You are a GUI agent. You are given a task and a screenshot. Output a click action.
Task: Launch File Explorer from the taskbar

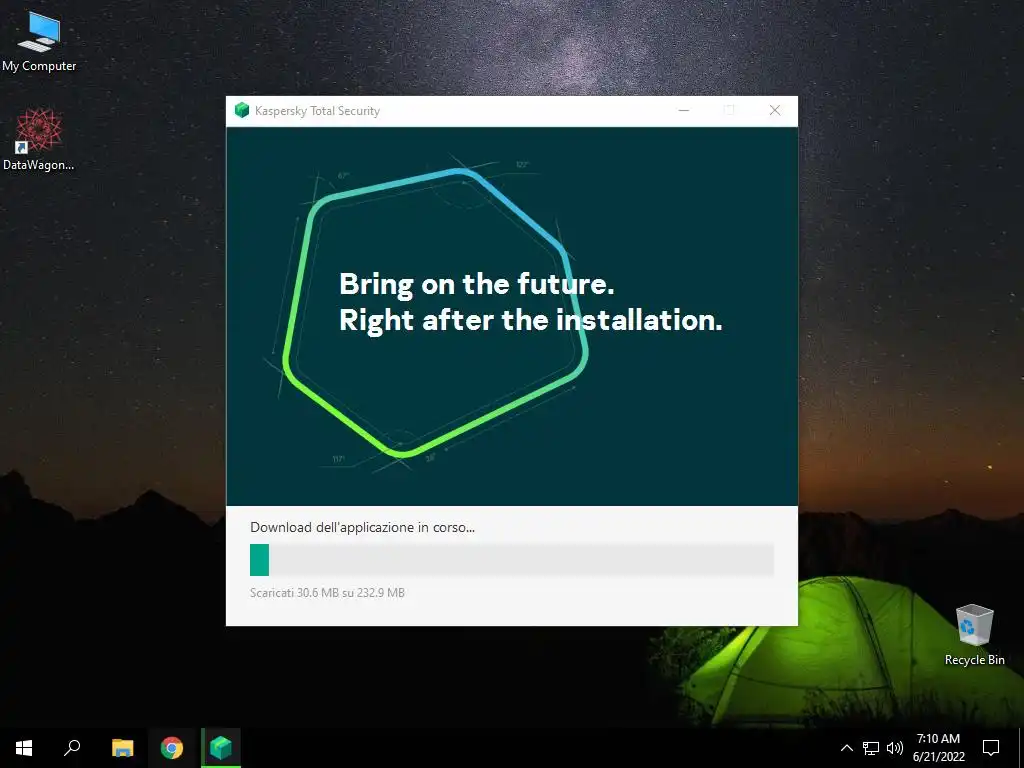pyautogui.click(x=122, y=748)
